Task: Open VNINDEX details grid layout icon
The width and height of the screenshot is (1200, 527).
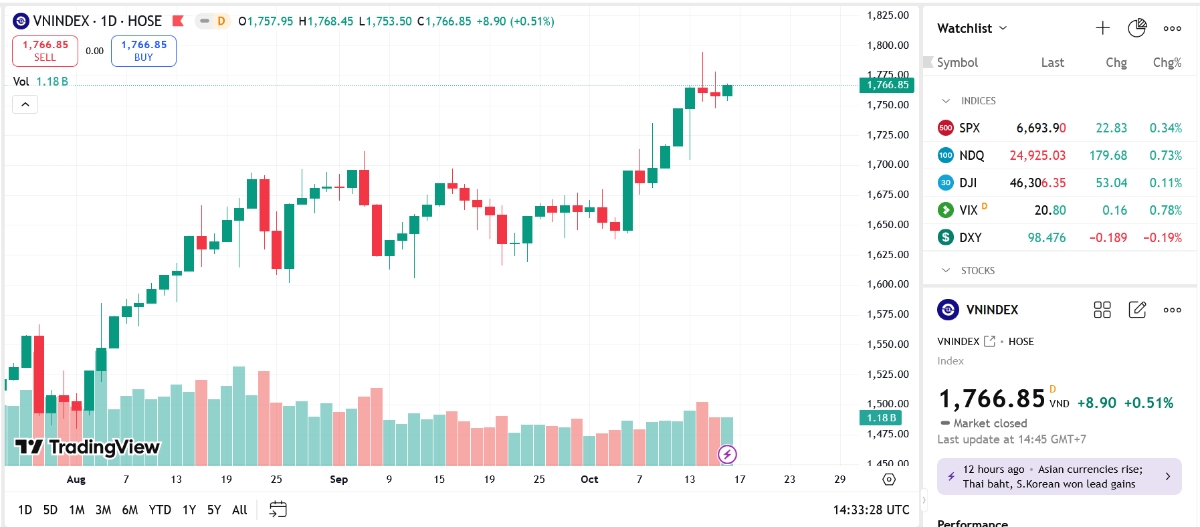Action: (1103, 310)
